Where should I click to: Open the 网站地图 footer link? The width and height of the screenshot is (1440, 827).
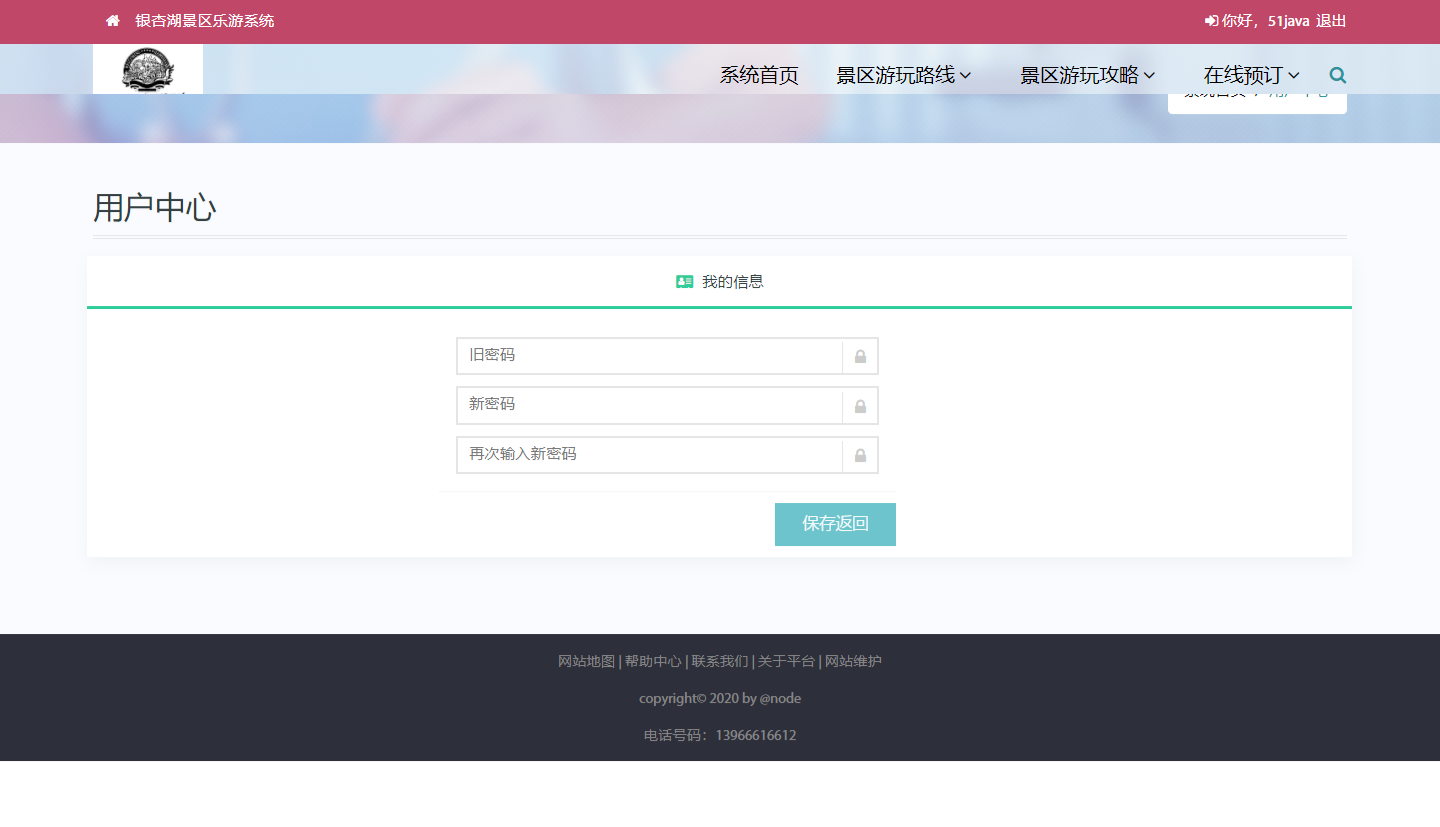(x=586, y=661)
